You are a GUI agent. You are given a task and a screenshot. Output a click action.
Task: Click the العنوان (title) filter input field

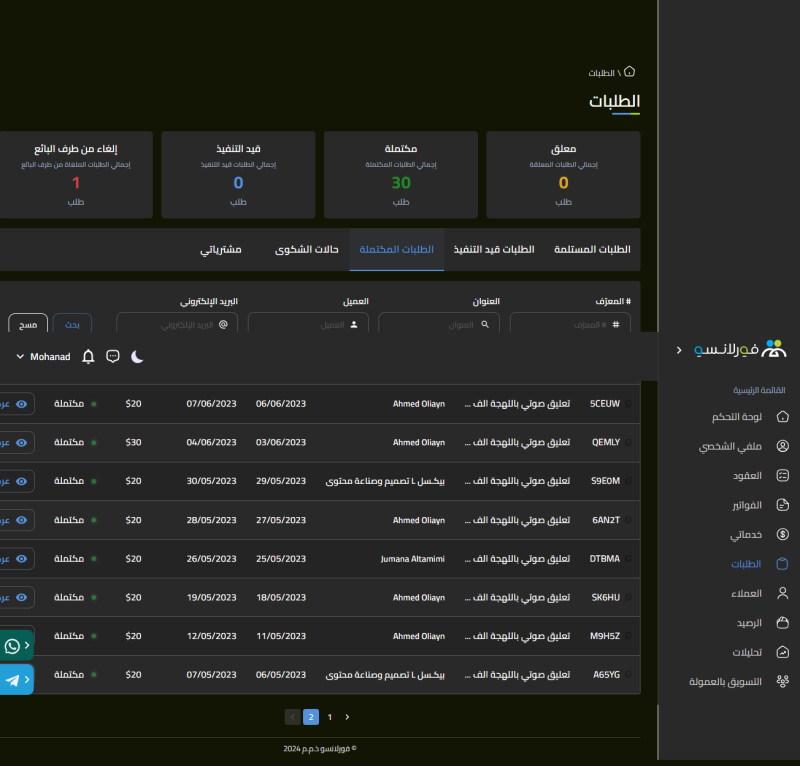pyautogui.click(x=438, y=324)
